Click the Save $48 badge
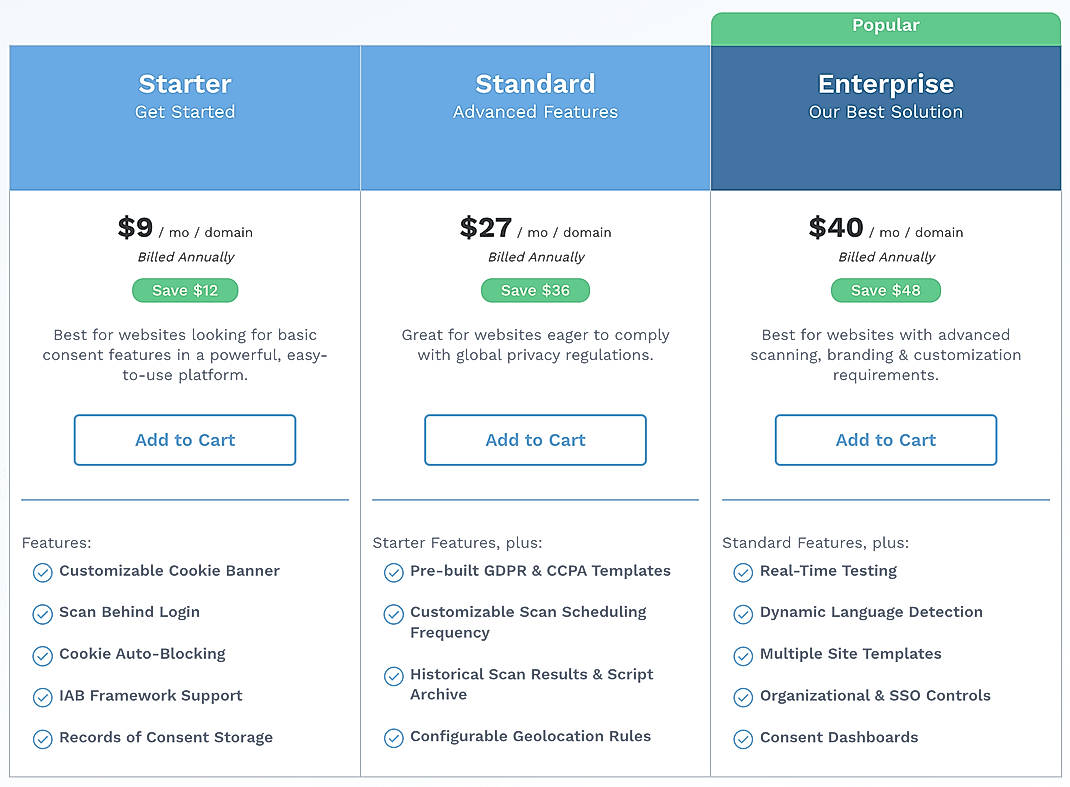Viewport: 1070px width, 787px height. click(x=885, y=290)
